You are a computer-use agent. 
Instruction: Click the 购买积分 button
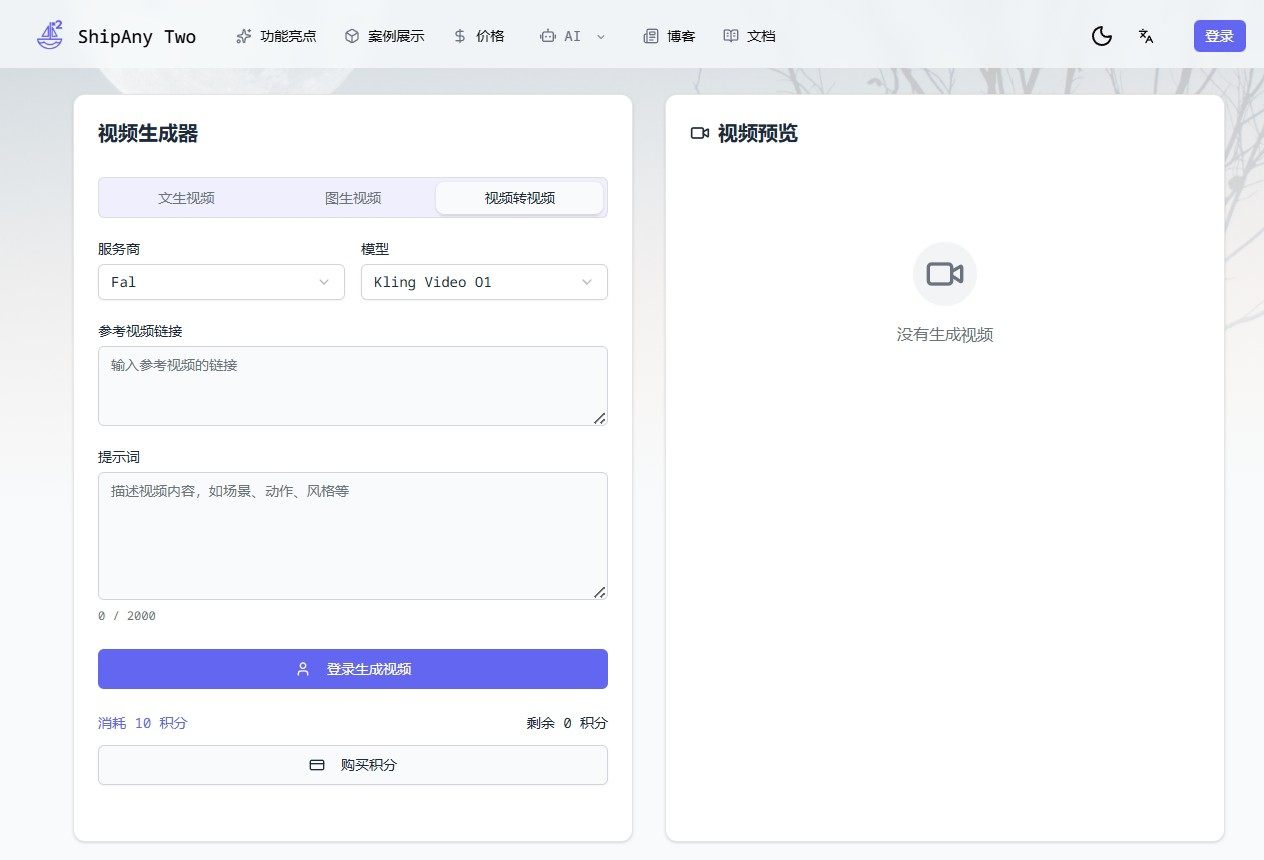click(353, 765)
